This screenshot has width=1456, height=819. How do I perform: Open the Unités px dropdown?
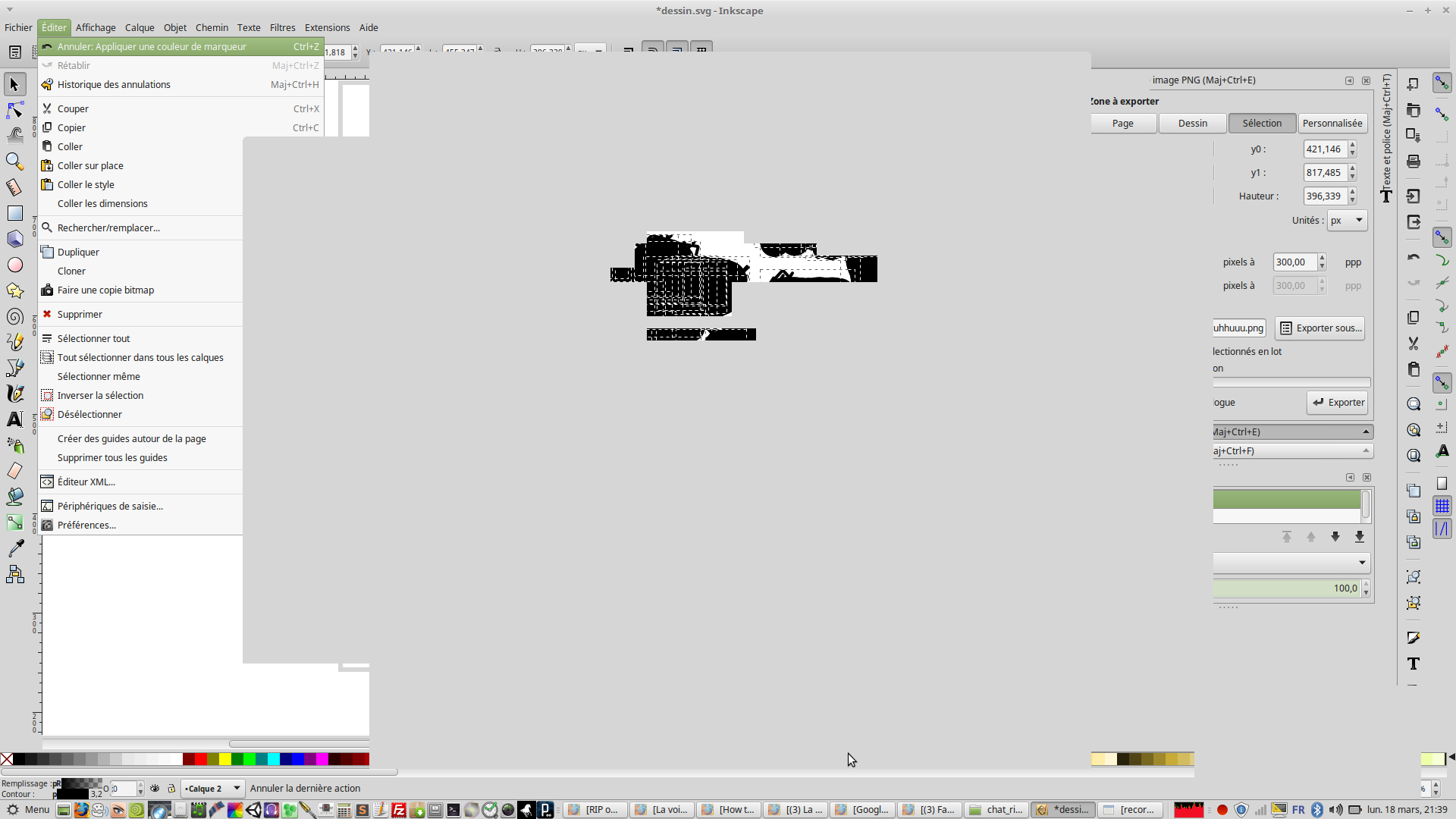[x=1347, y=221]
